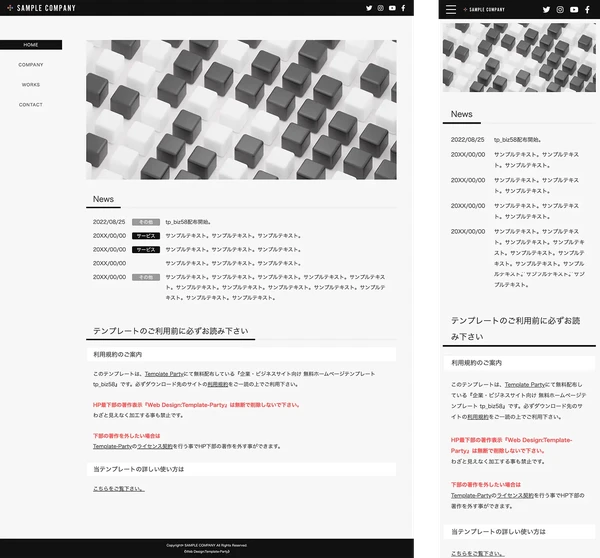Viewport: 600px width, 558px height.
Task: Open ライセンス契約 link in desktop view
Action: click(155, 446)
